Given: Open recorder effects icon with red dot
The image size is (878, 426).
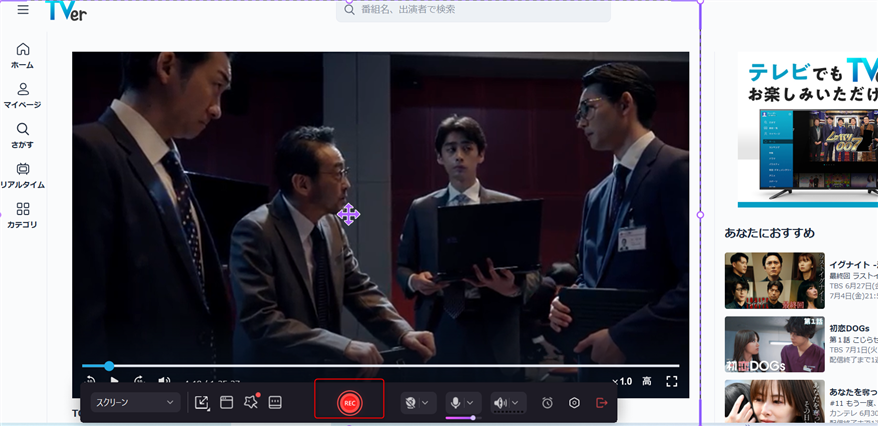Looking at the screenshot, I should [x=251, y=402].
